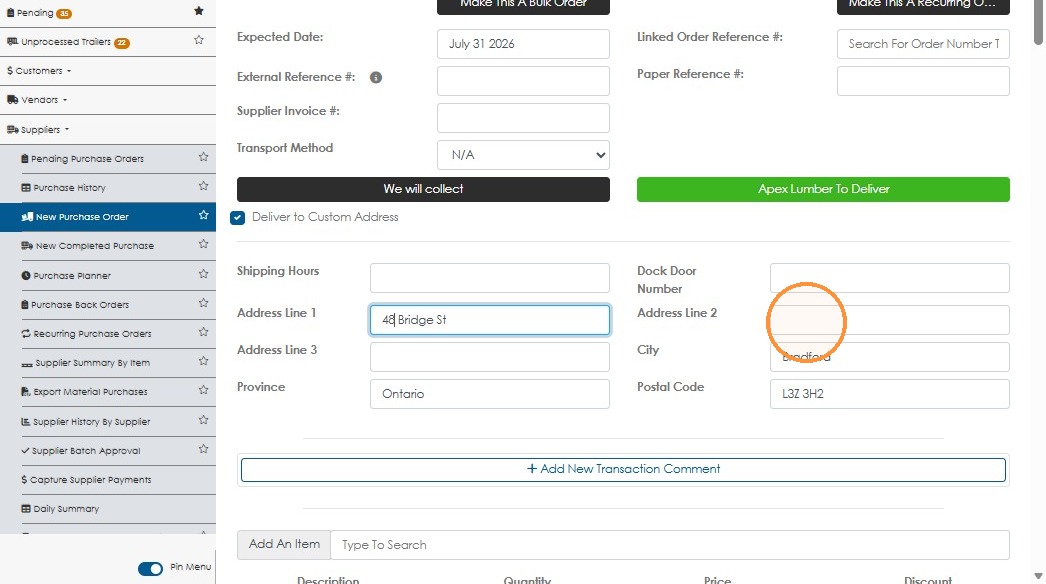The image size is (1046, 584).
Task: Open Purchase Back Orders page
Action: (x=80, y=305)
